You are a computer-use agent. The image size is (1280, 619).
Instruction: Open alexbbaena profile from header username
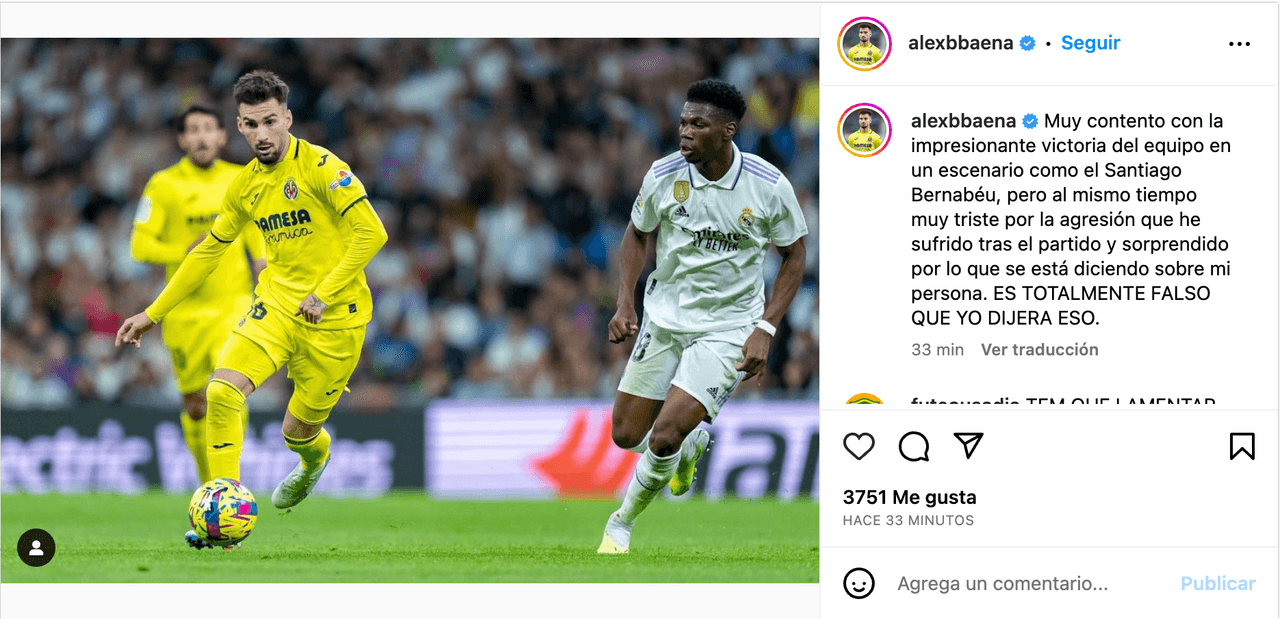click(x=960, y=43)
